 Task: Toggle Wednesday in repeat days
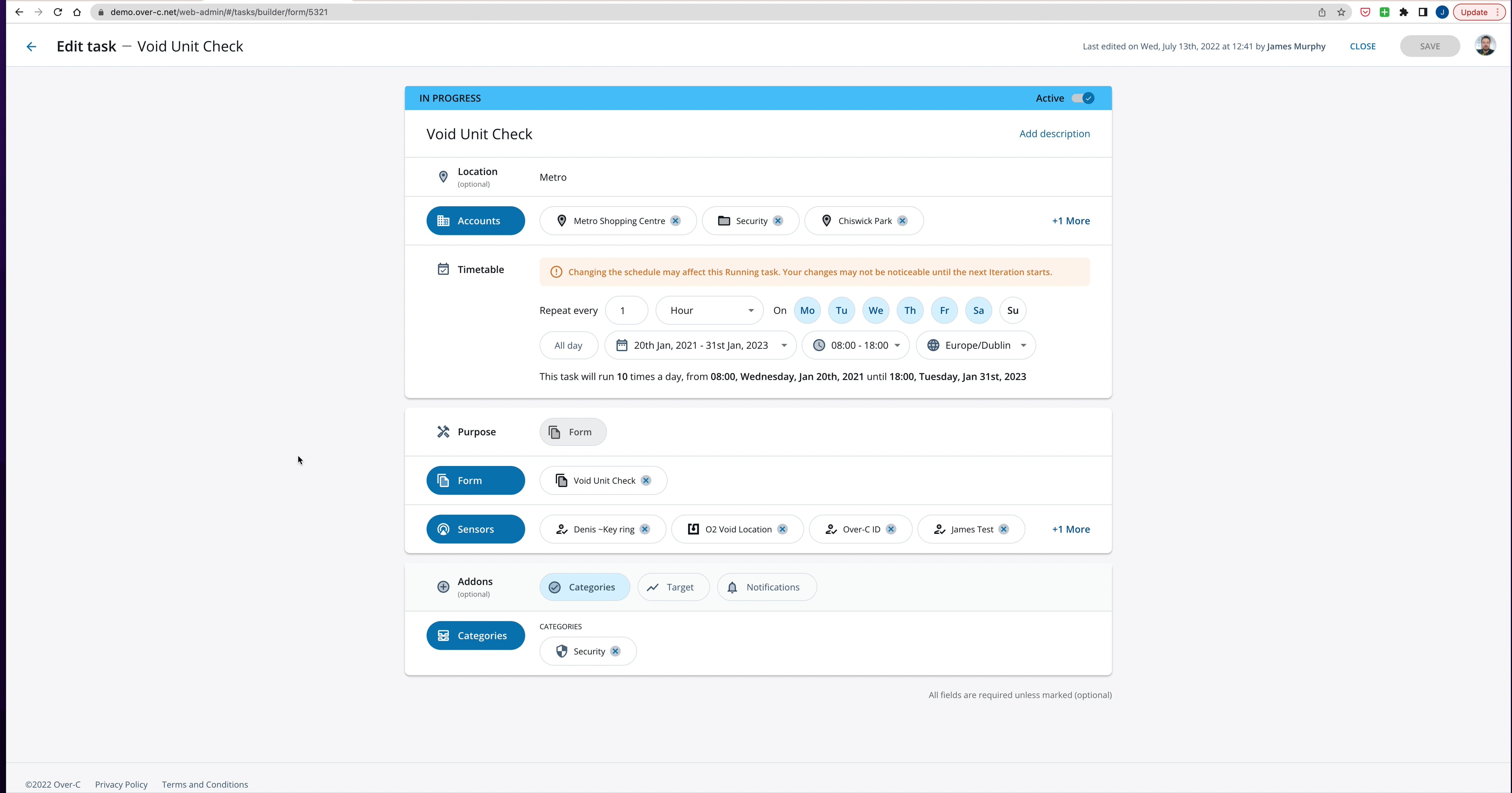[876, 310]
